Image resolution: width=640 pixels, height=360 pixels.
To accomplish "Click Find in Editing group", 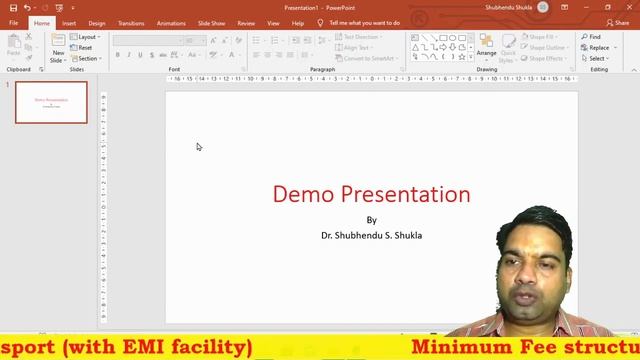I will [x=591, y=37].
